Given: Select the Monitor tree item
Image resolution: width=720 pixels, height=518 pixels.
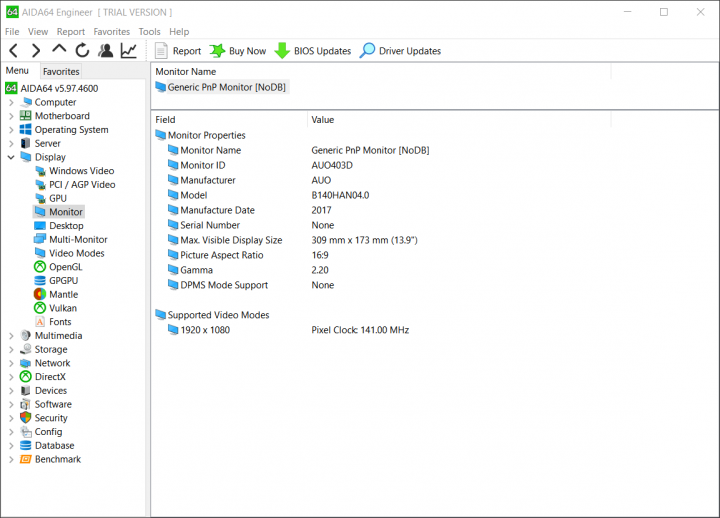Looking at the screenshot, I should (x=66, y=212).
